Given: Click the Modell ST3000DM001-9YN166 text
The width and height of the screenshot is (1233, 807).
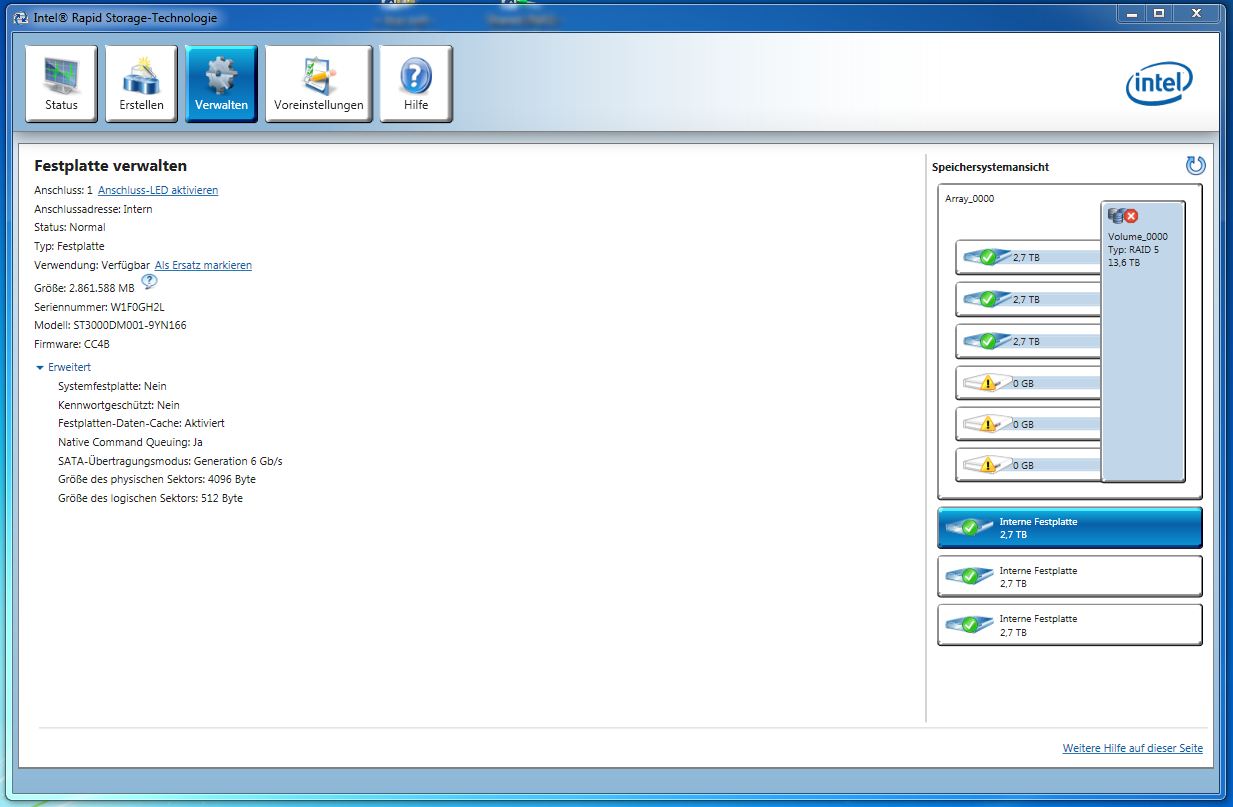Looking at the screenshot, I should coord(110,325).
